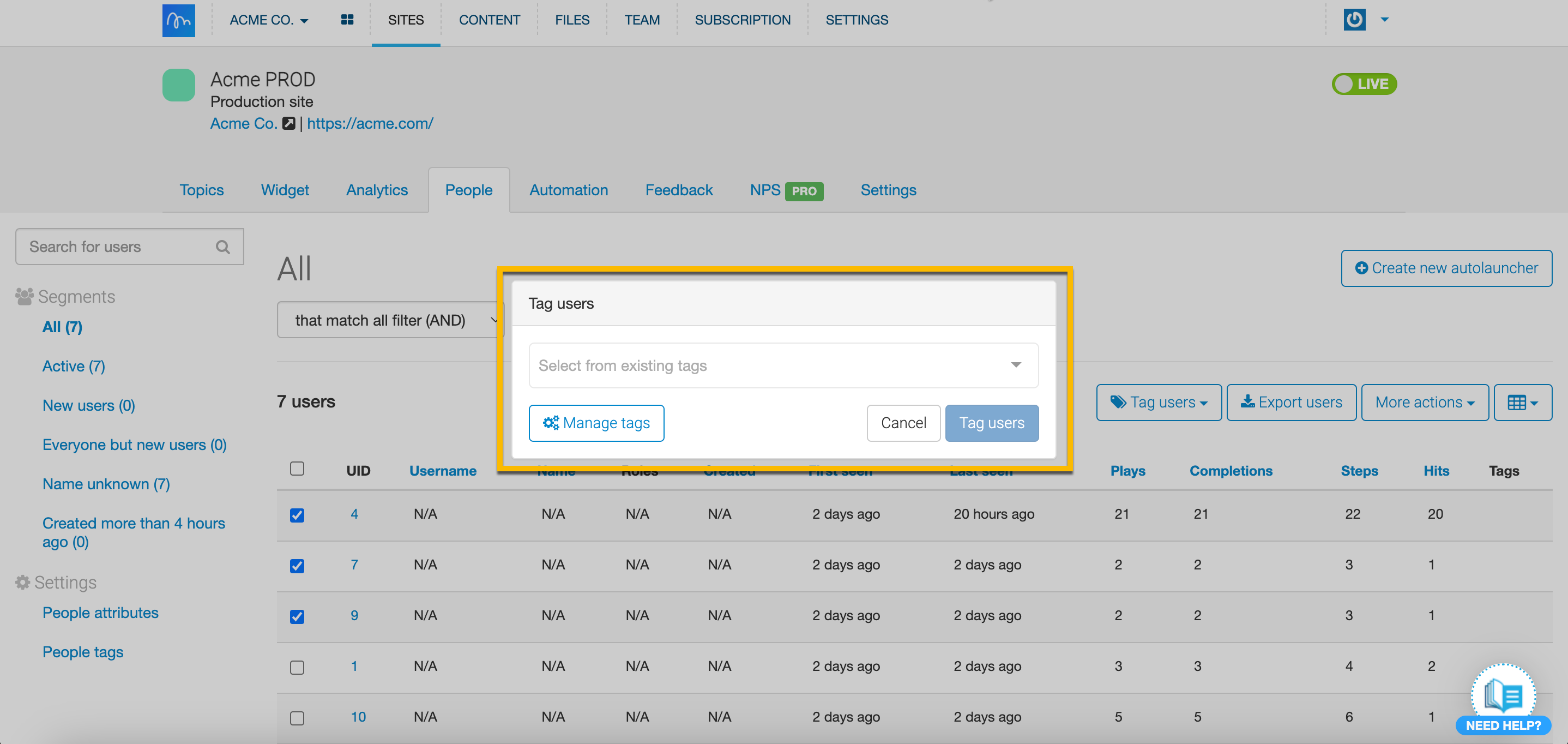Viewport: 1568px width, 744px height.
Task: Open table columns view icon dropdown
Action: [1522, 403]
